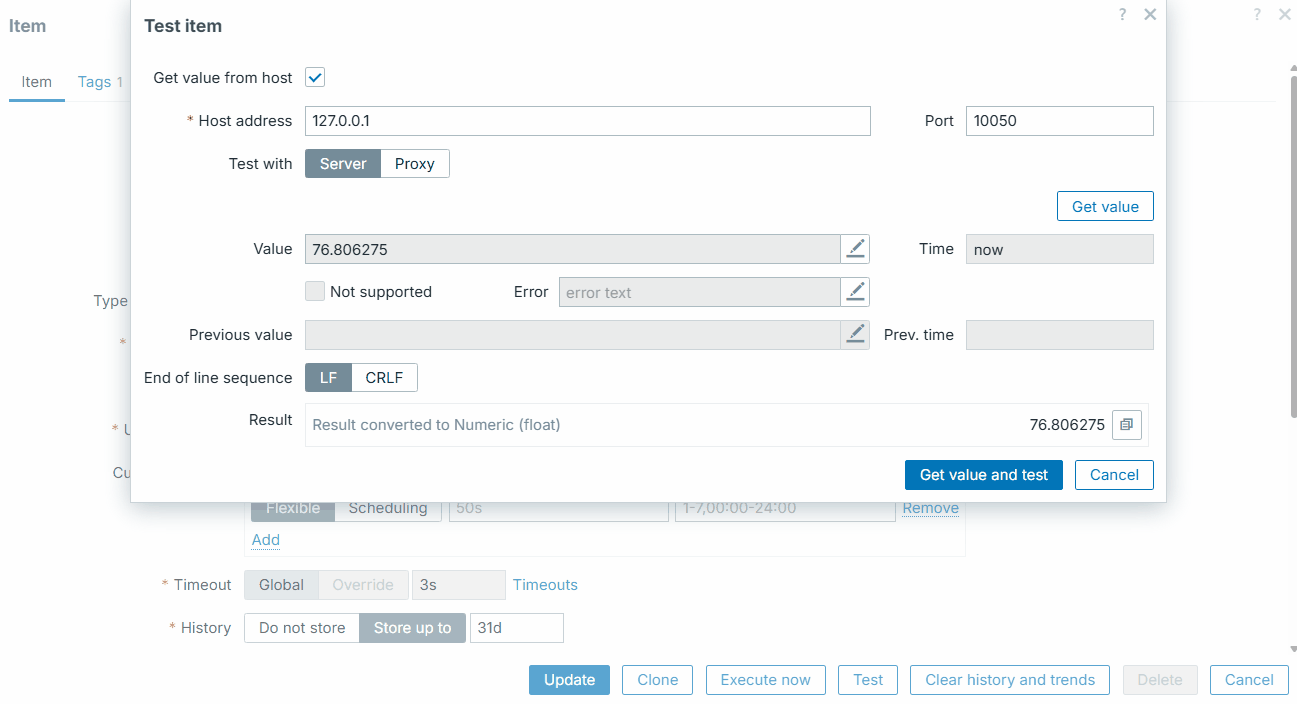
Task: Click the pencil icon beside Previous value
Action: tap(855, 335)
